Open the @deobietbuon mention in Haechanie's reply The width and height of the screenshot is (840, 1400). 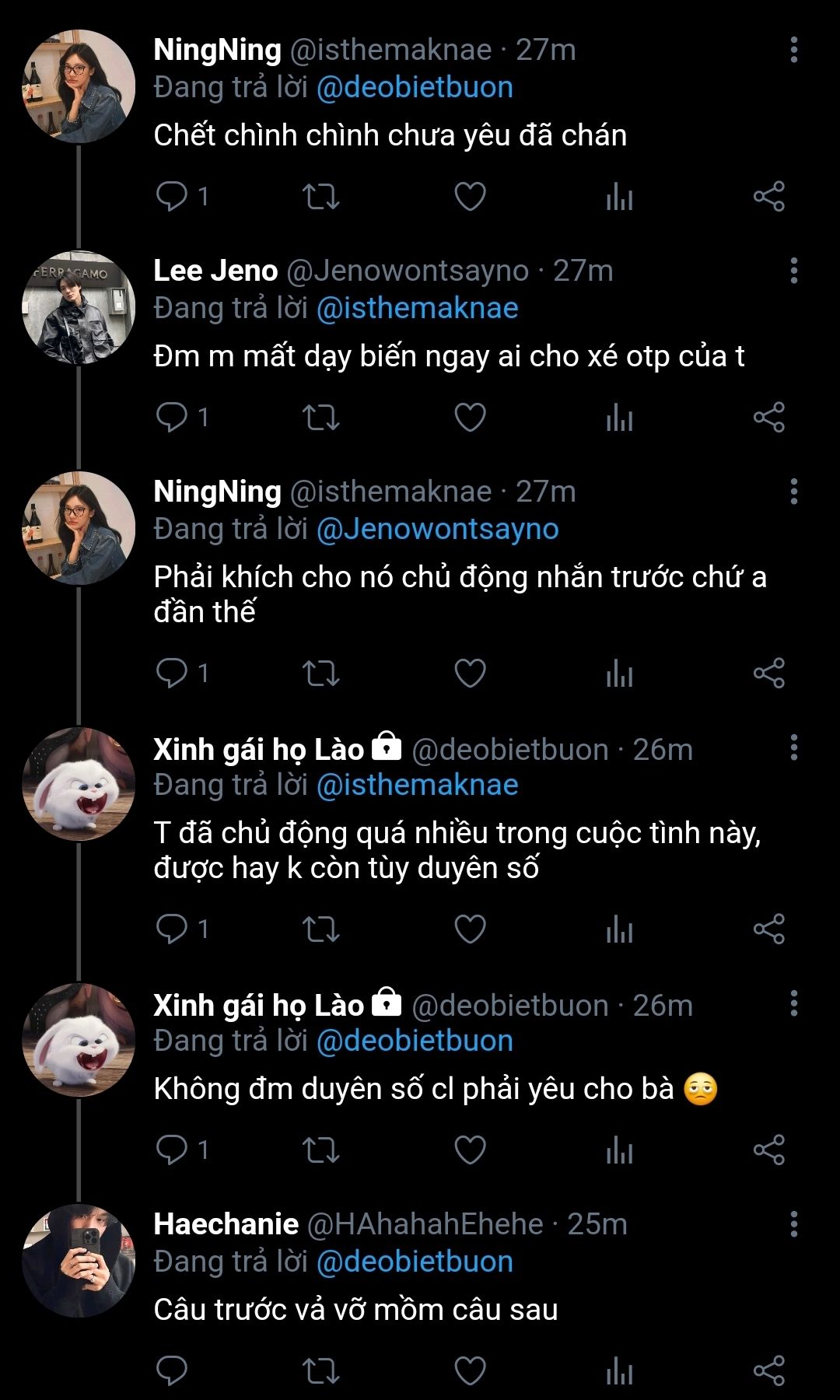pyautogui.click(x=415, y=1262)
